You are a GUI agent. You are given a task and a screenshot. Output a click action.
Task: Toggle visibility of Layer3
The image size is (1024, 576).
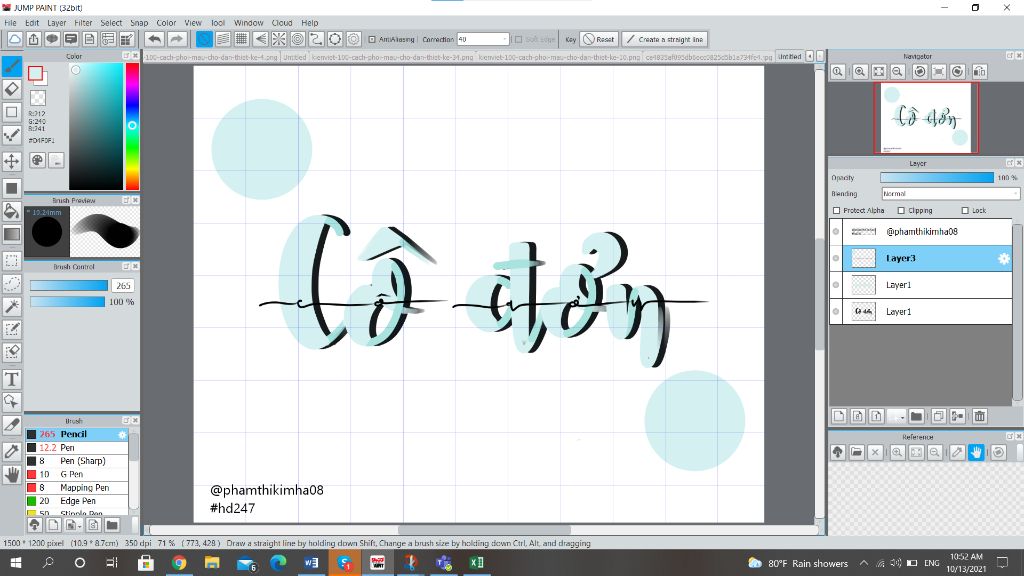(836, 259)
